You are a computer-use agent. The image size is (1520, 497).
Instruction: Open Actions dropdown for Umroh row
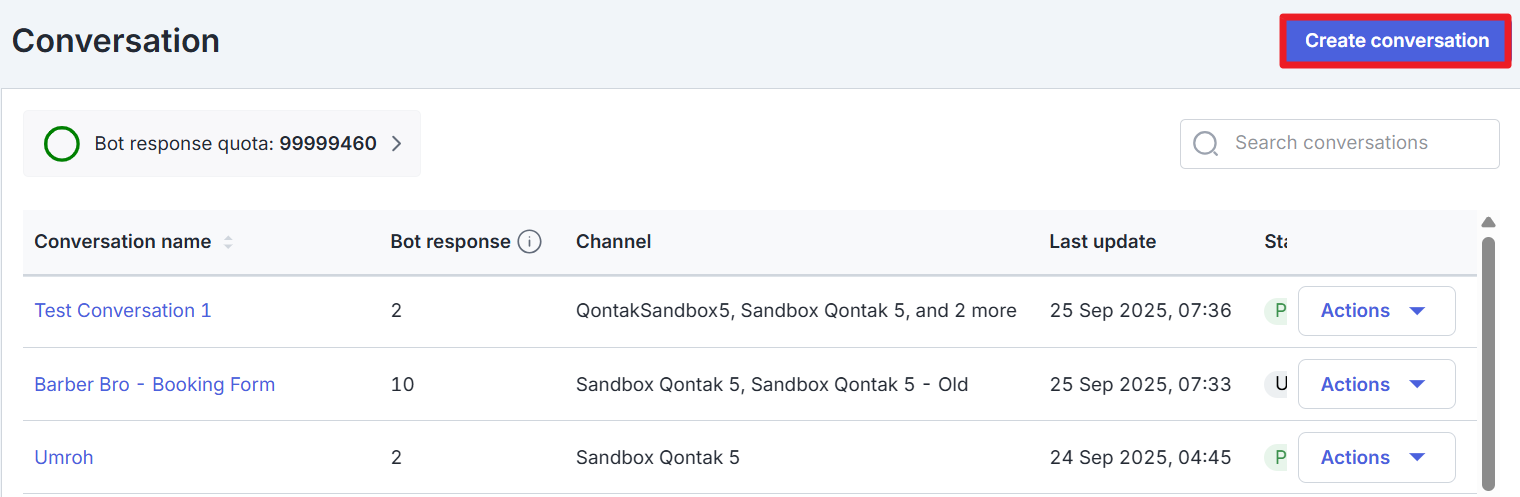(1375, 458)
